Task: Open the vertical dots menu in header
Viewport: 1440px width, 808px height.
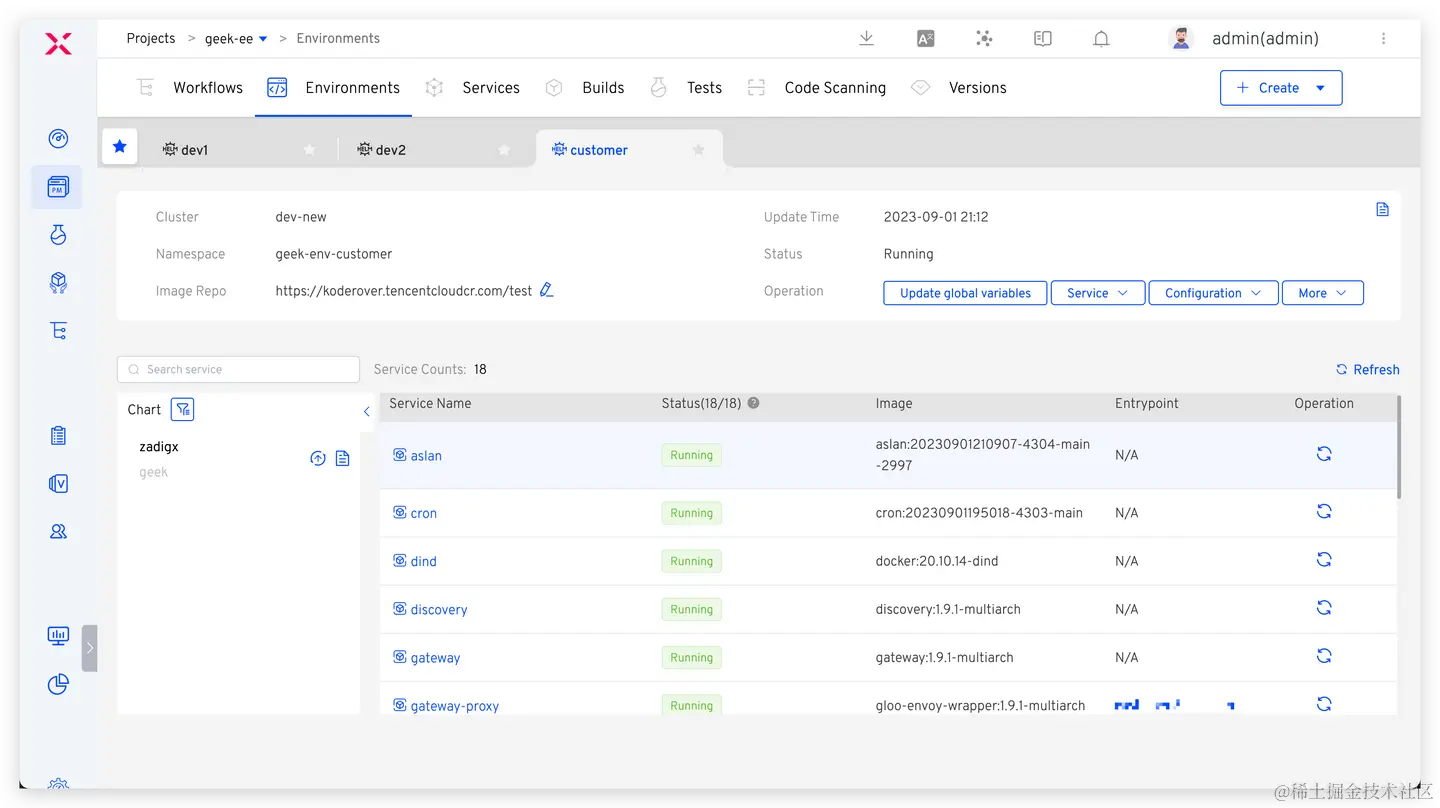Action: [1384, 38]
